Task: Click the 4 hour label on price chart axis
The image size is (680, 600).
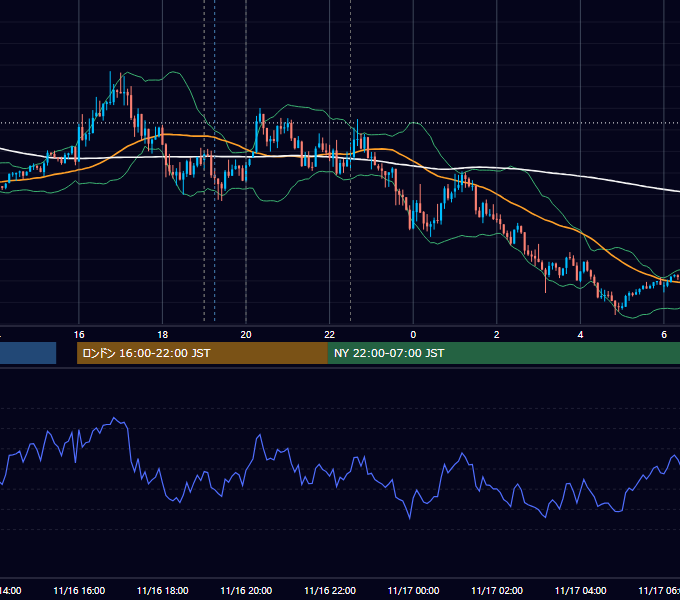Action: pyautogui.click(x=580, y=335)
